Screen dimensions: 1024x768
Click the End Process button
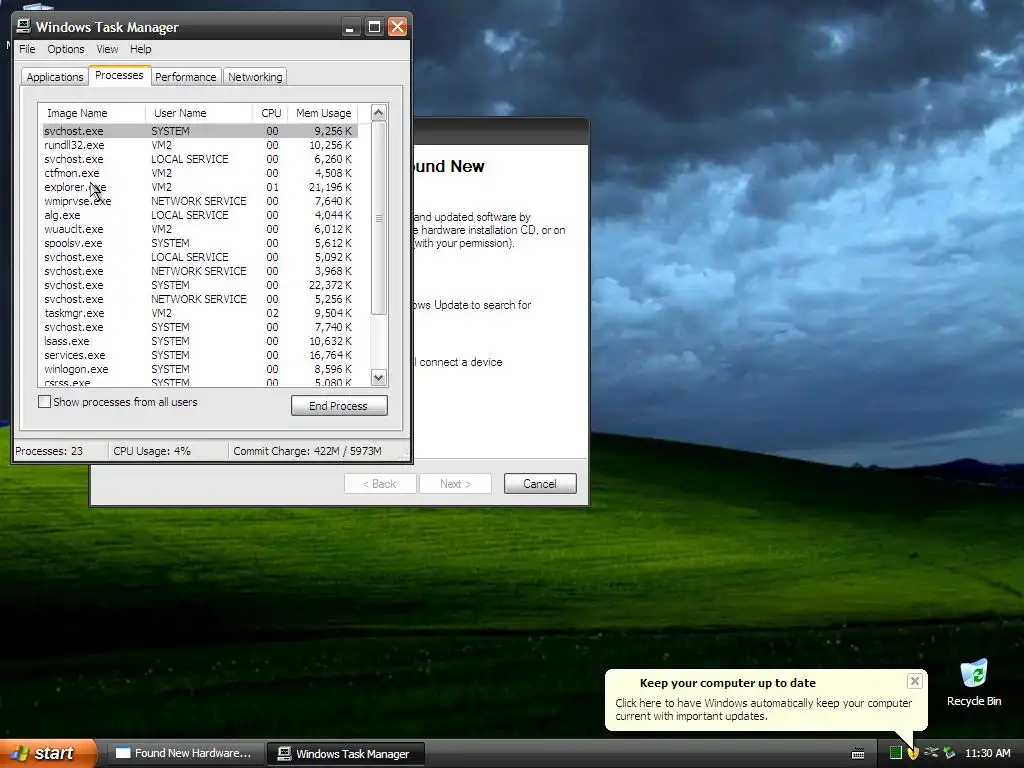[x=339, y=406]
